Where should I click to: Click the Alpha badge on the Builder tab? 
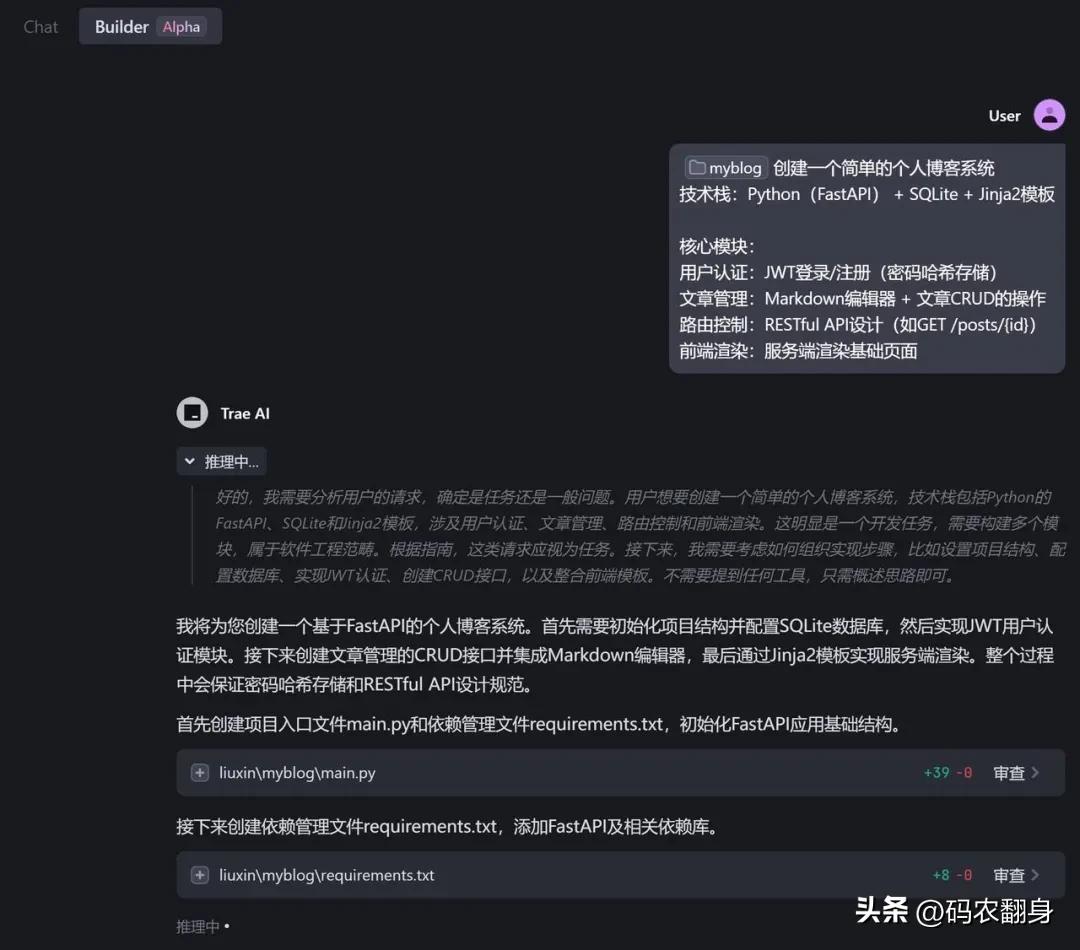(x=180, y=27)
